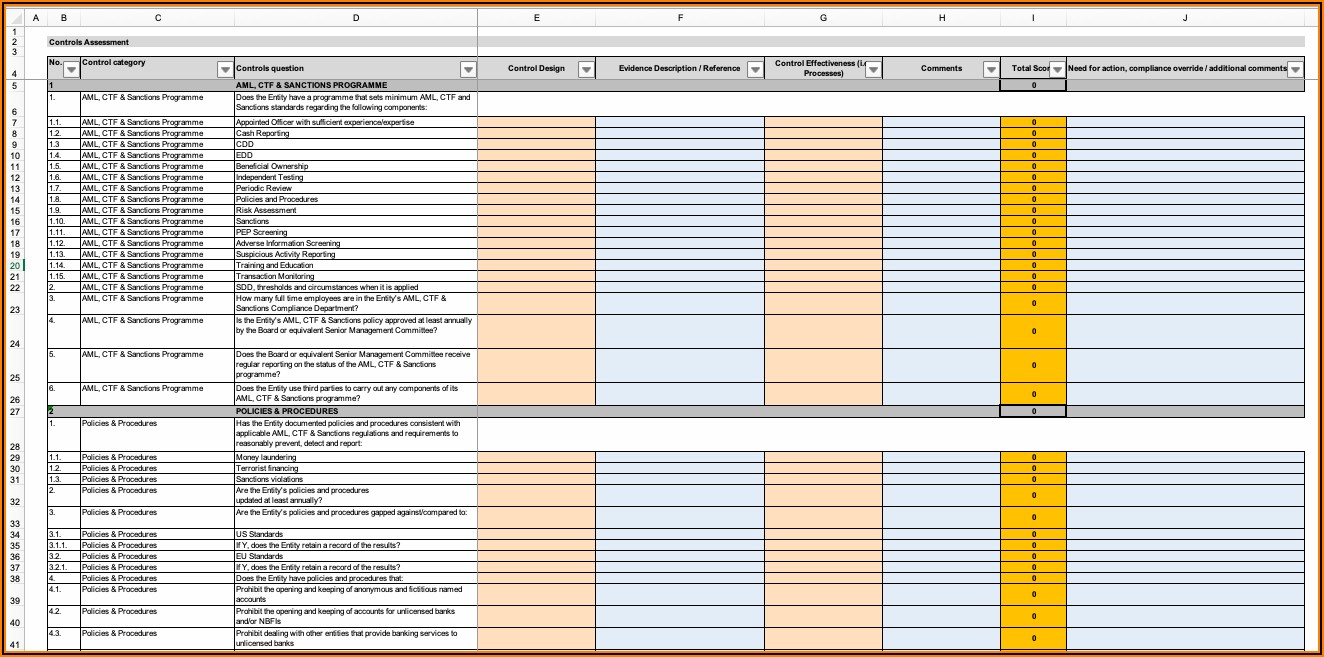
Task: Select the POLICIES & PROCEDURES section header cell
Action: pos(355,411)
